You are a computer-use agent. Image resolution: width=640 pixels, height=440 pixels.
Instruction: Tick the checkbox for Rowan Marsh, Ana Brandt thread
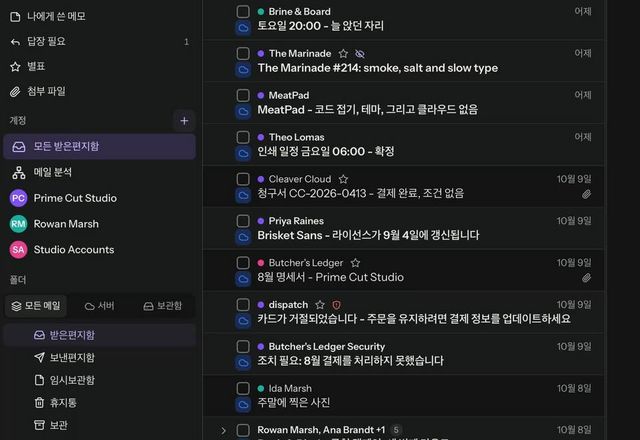(x=243, y=430)
